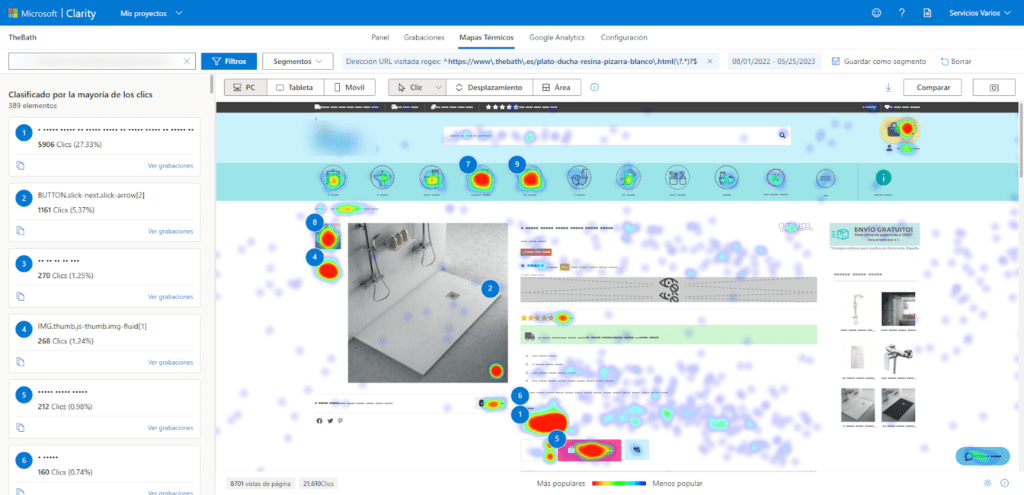Click the Filtros button
Screen dimensions: 1024x495
point(228,61)
